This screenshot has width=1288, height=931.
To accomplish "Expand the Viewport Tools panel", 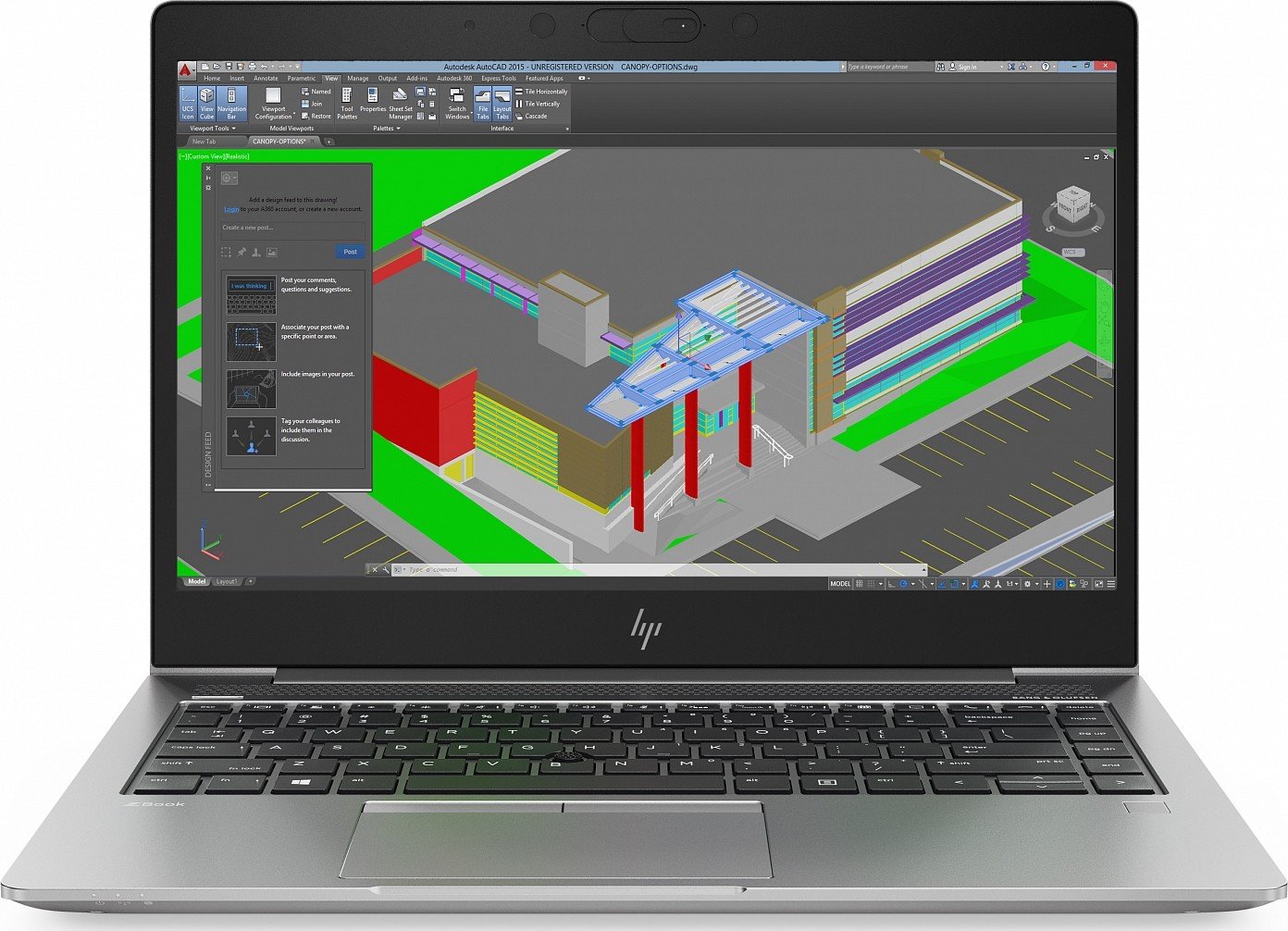I will pos(213,128).
